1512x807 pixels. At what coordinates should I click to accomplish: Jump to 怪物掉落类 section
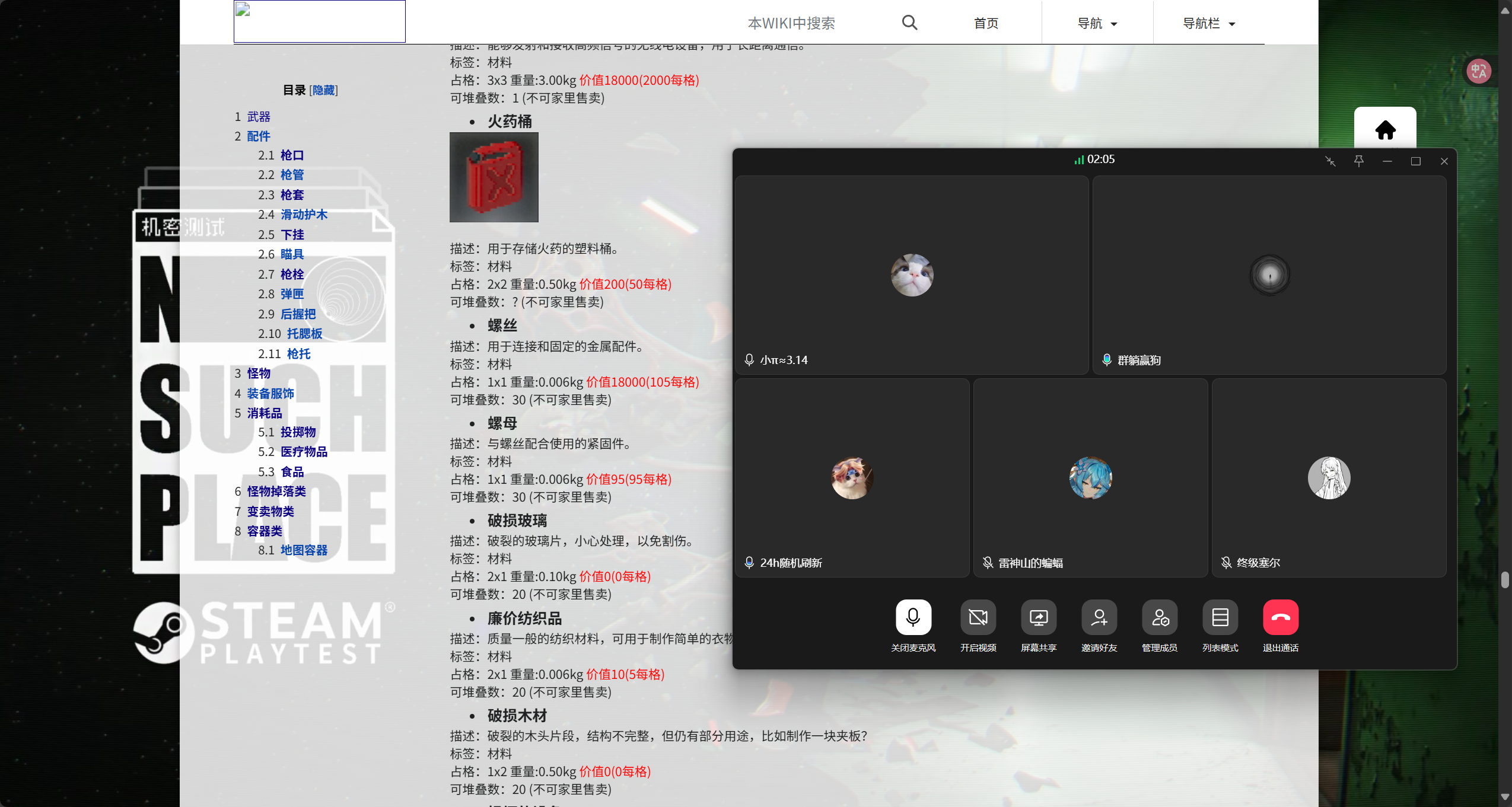tap(276, 492)
